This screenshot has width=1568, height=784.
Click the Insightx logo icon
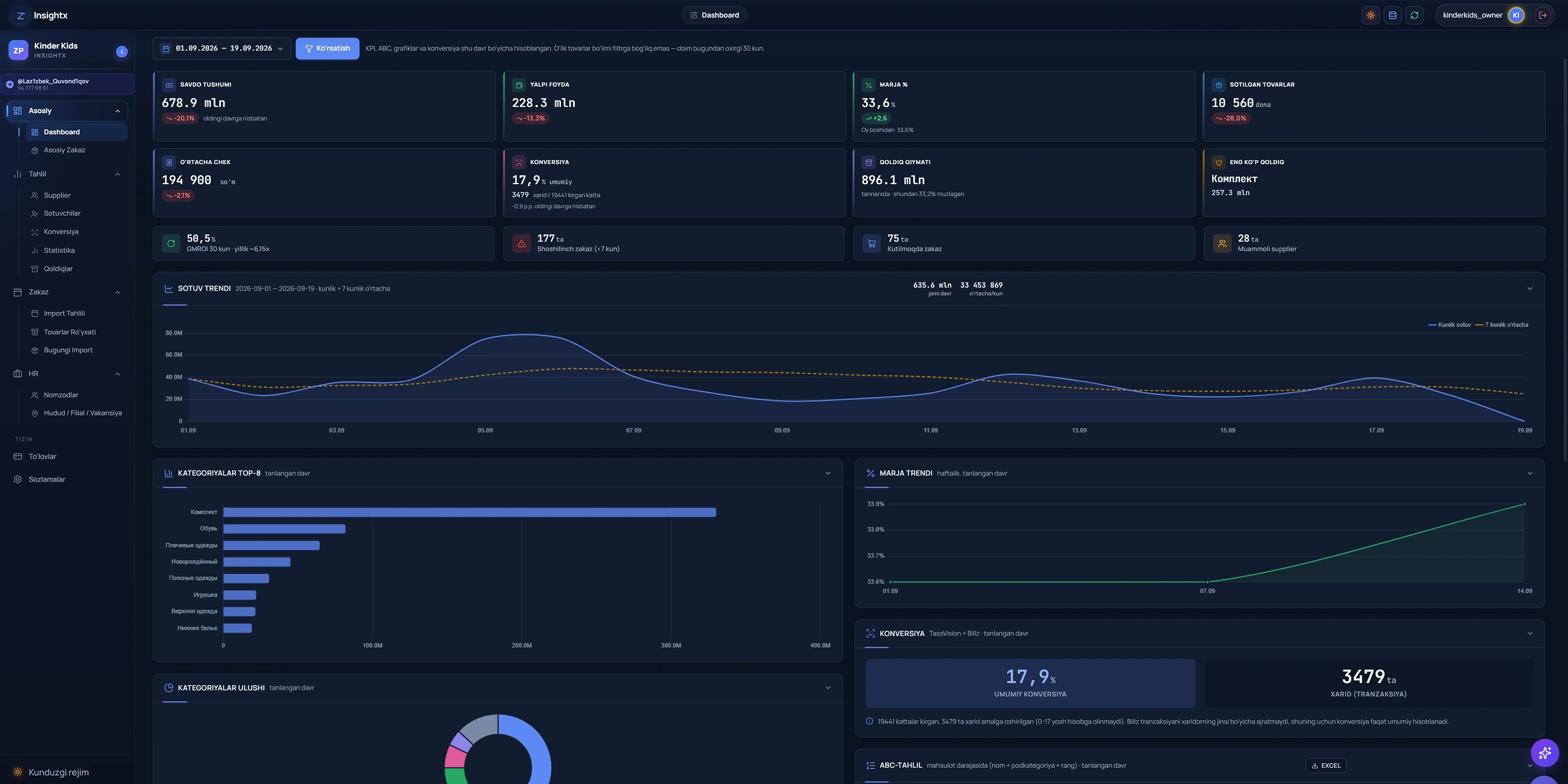[x=21, y=15]
